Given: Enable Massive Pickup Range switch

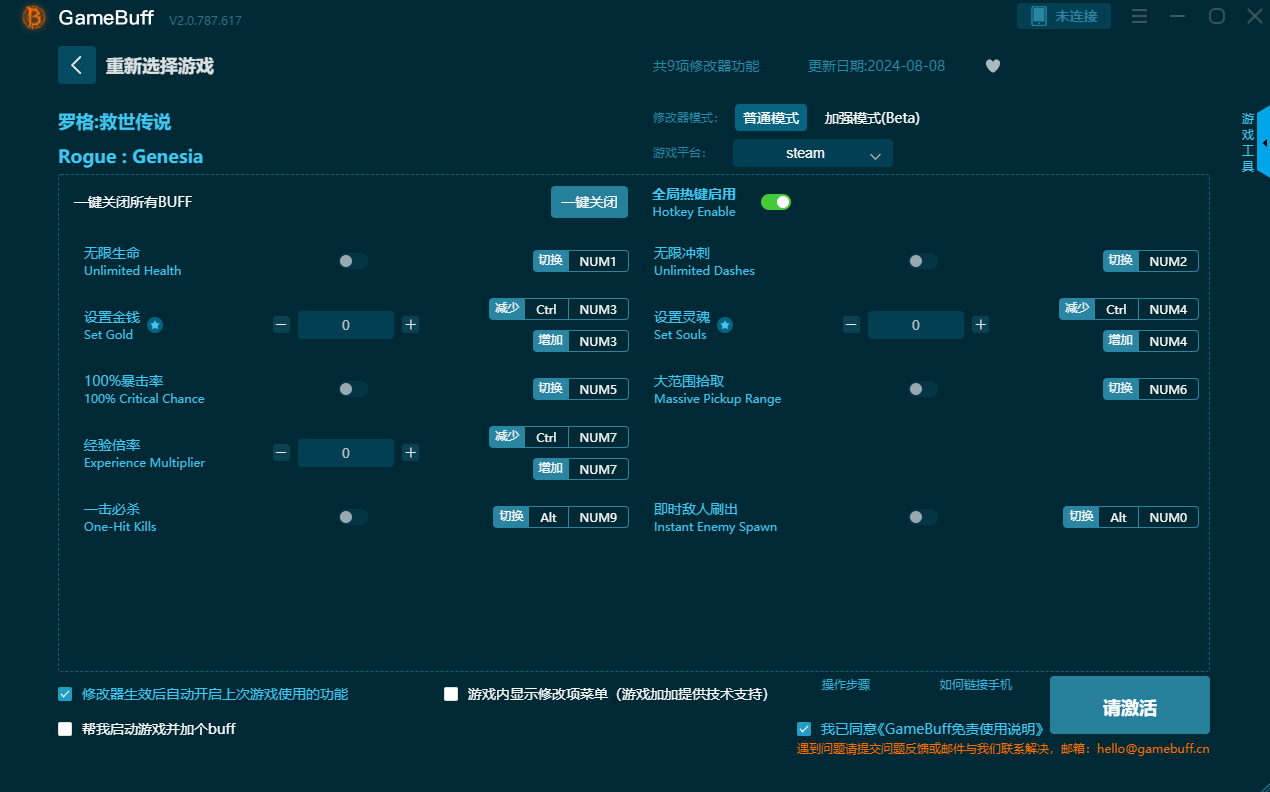Looking at the screenshot, I should tap(923, 389).
